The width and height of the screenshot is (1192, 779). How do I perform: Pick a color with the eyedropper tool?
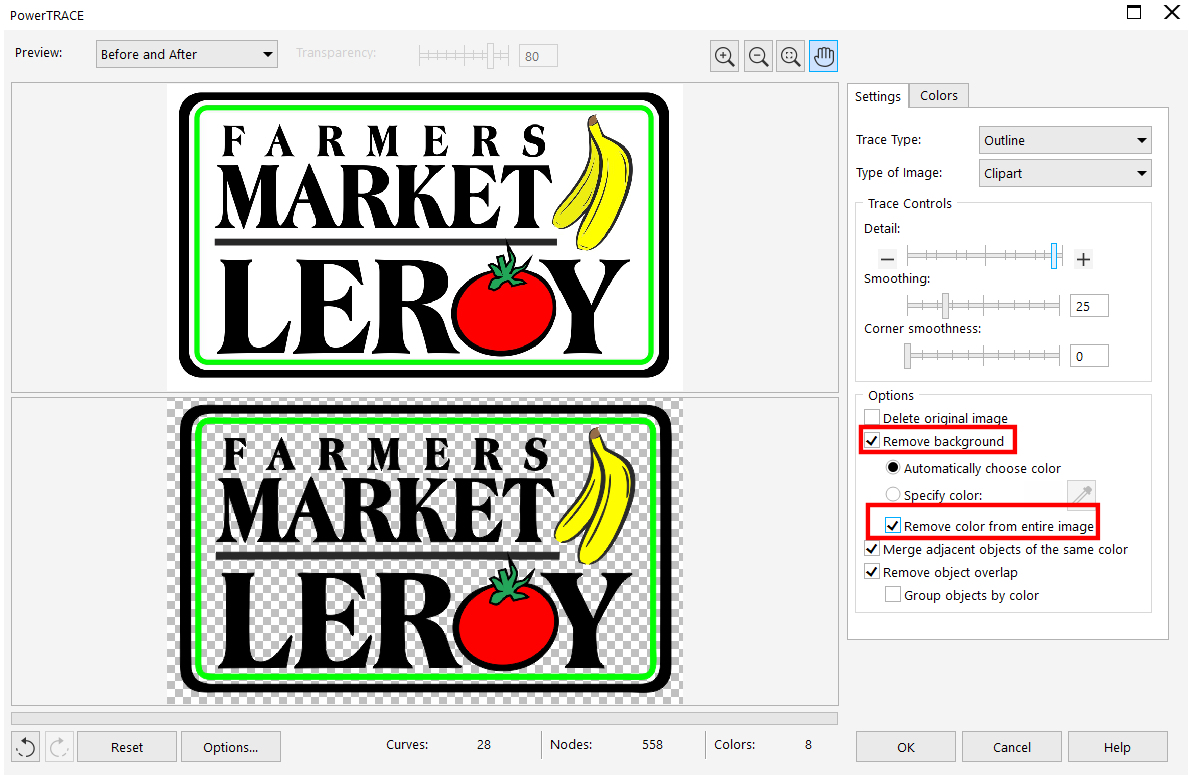click(x=1081, y=495)
